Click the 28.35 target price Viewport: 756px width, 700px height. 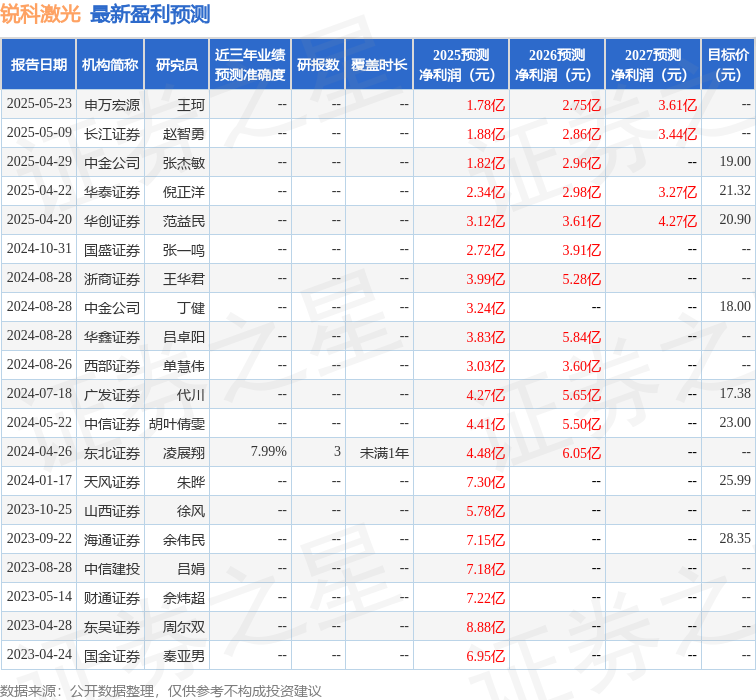[x=735, y=538]
